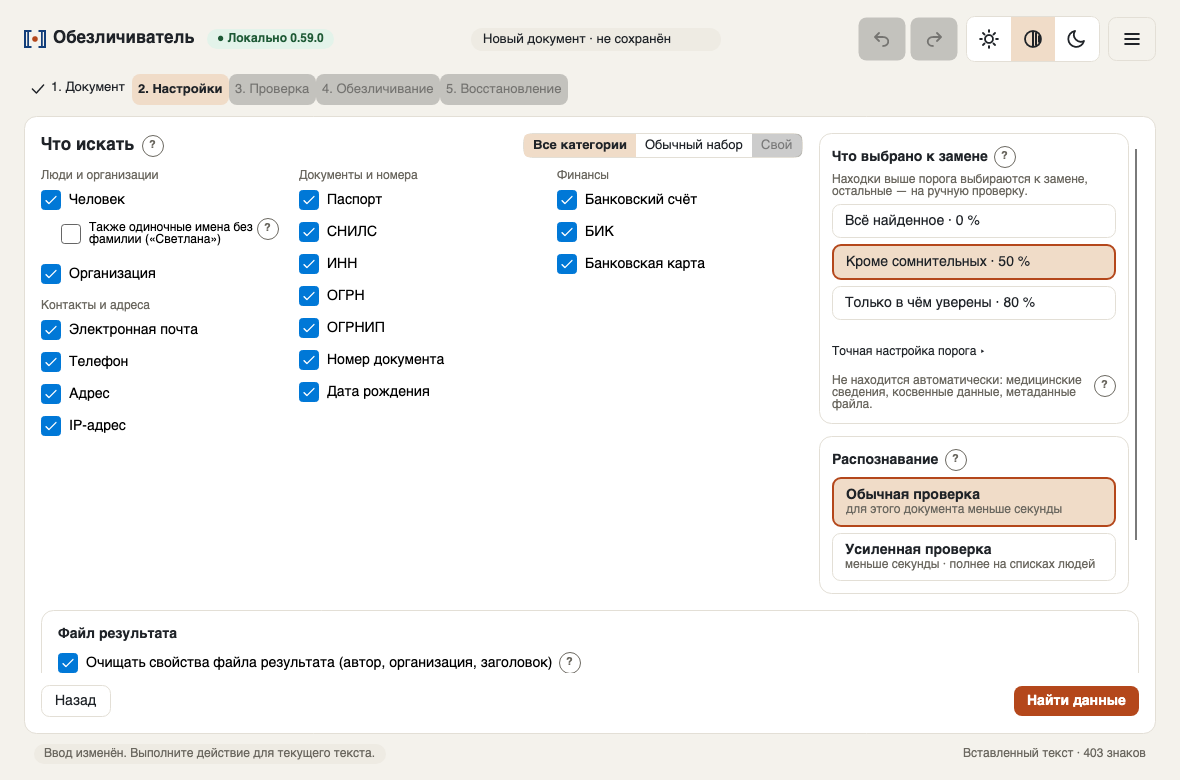Image resolution: width=1180 pixels, height=780 pixels.
Task: Toggle Дата рождения checkbox
Action: pos(309,392)
